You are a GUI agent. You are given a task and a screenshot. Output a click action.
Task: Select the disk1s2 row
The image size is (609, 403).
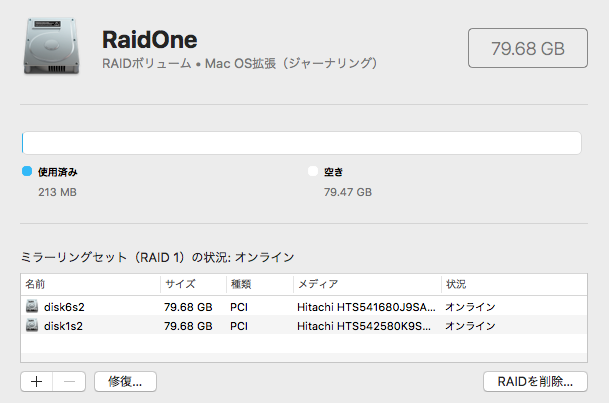point(304,326)
